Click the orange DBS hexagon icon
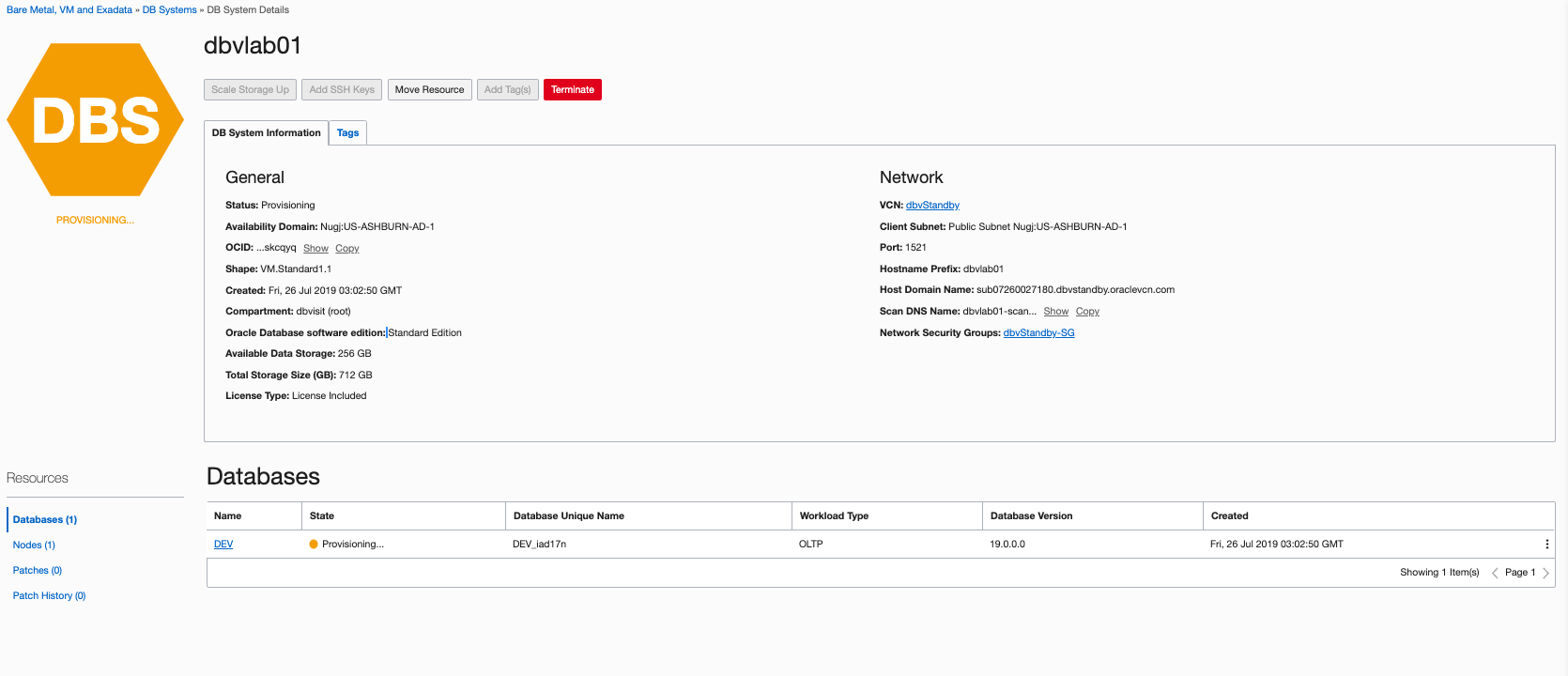Screen dimensions: 1568x676 coord(95,120)
